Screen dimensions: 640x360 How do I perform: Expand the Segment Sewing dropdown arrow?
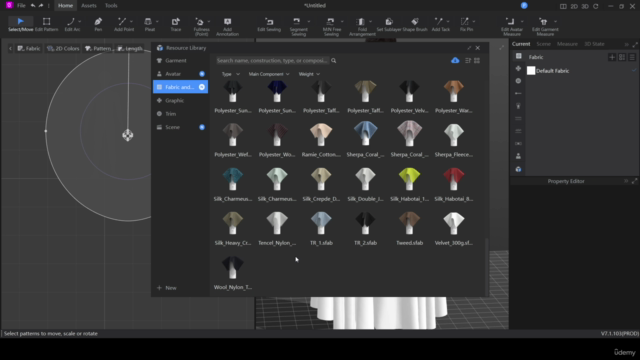pos(309,21)
